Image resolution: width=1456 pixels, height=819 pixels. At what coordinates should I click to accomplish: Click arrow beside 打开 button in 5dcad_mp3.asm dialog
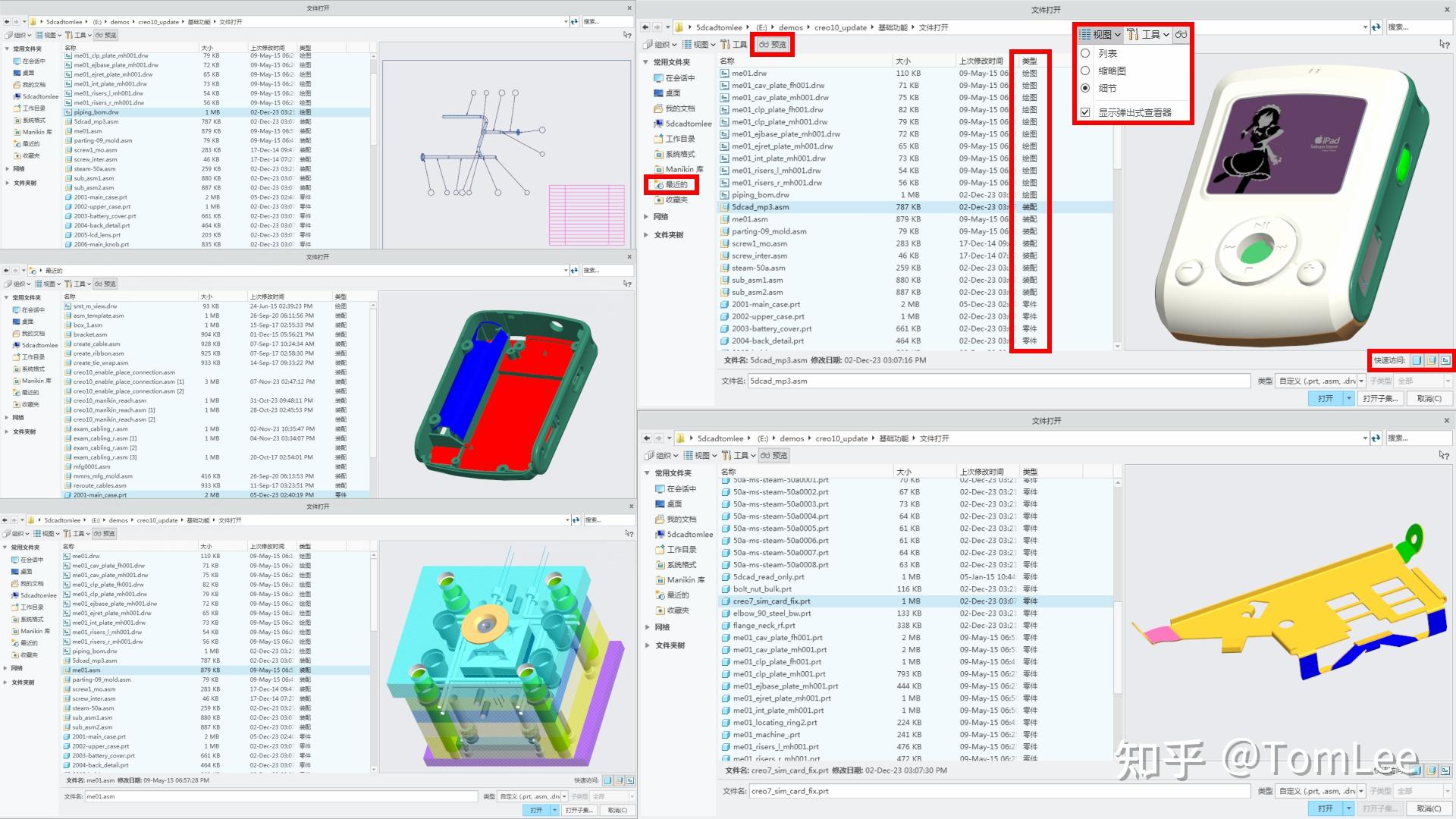point(1348,399)
